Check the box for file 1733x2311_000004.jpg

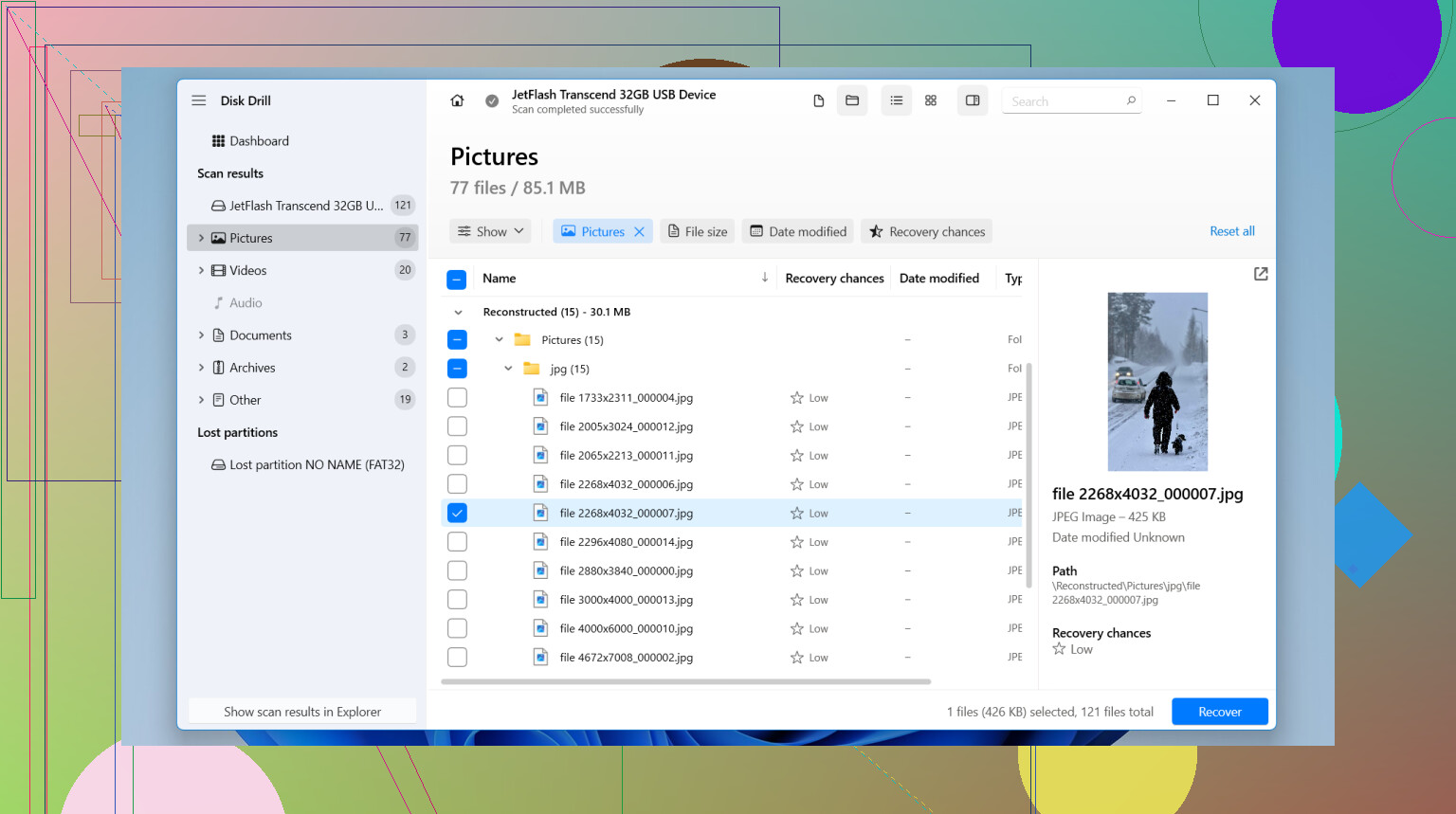457,398
